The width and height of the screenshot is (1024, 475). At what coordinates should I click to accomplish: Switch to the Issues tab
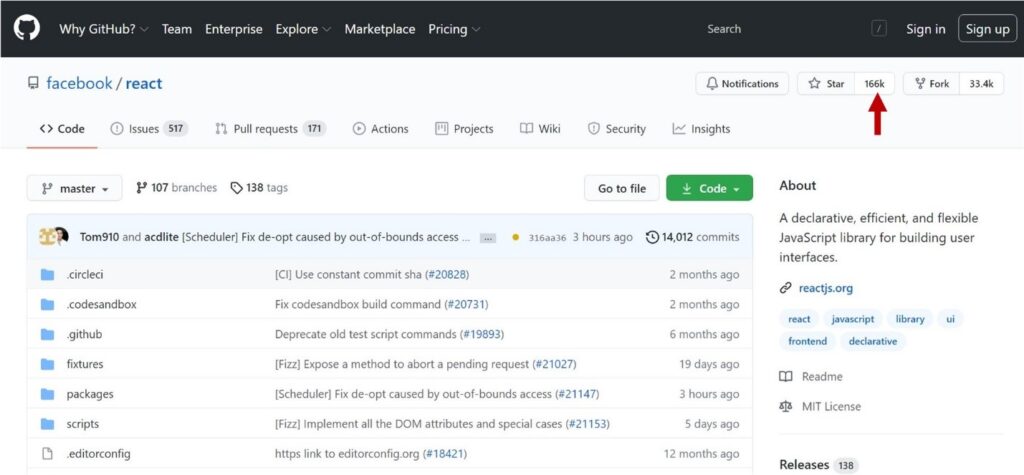point(149,129)
